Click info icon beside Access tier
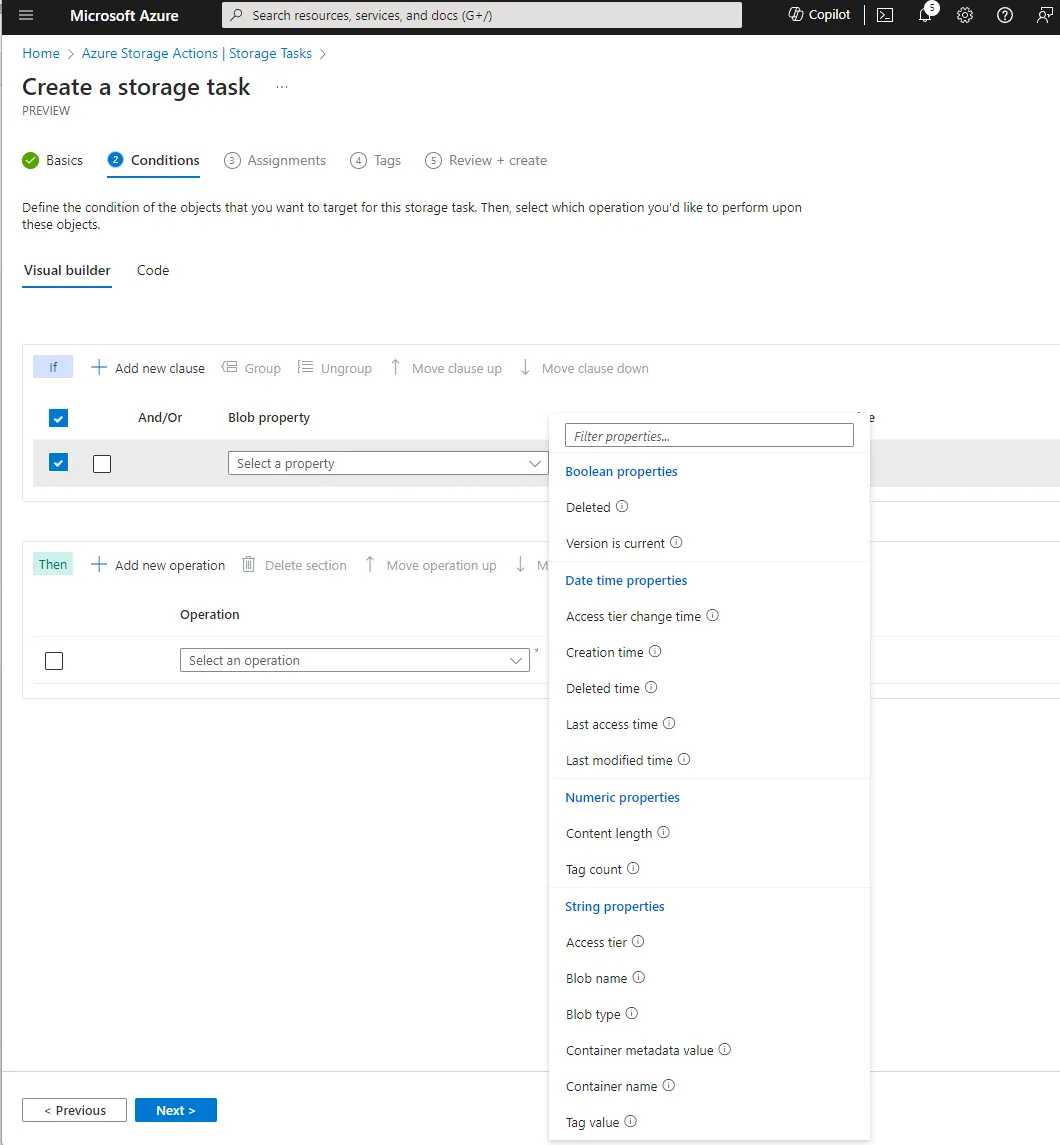The image size is (1060, 1145). 638,941
